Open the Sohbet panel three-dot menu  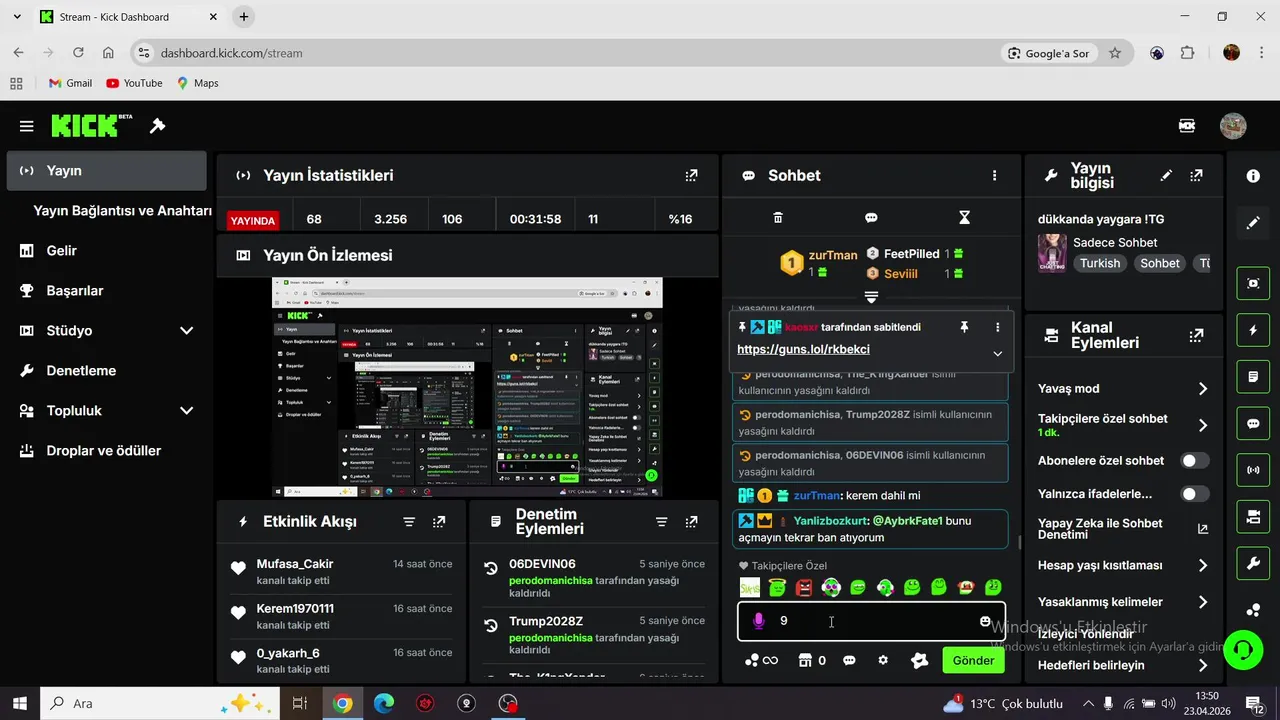tap(994, 175)
